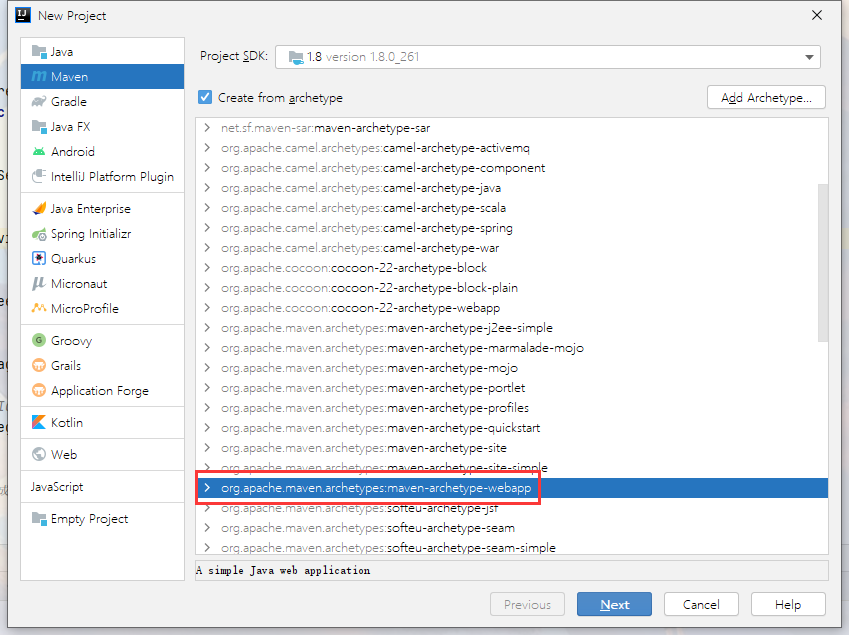Click the Kotlin K icon
Screen dimensions: 849x635
point(39,422)
